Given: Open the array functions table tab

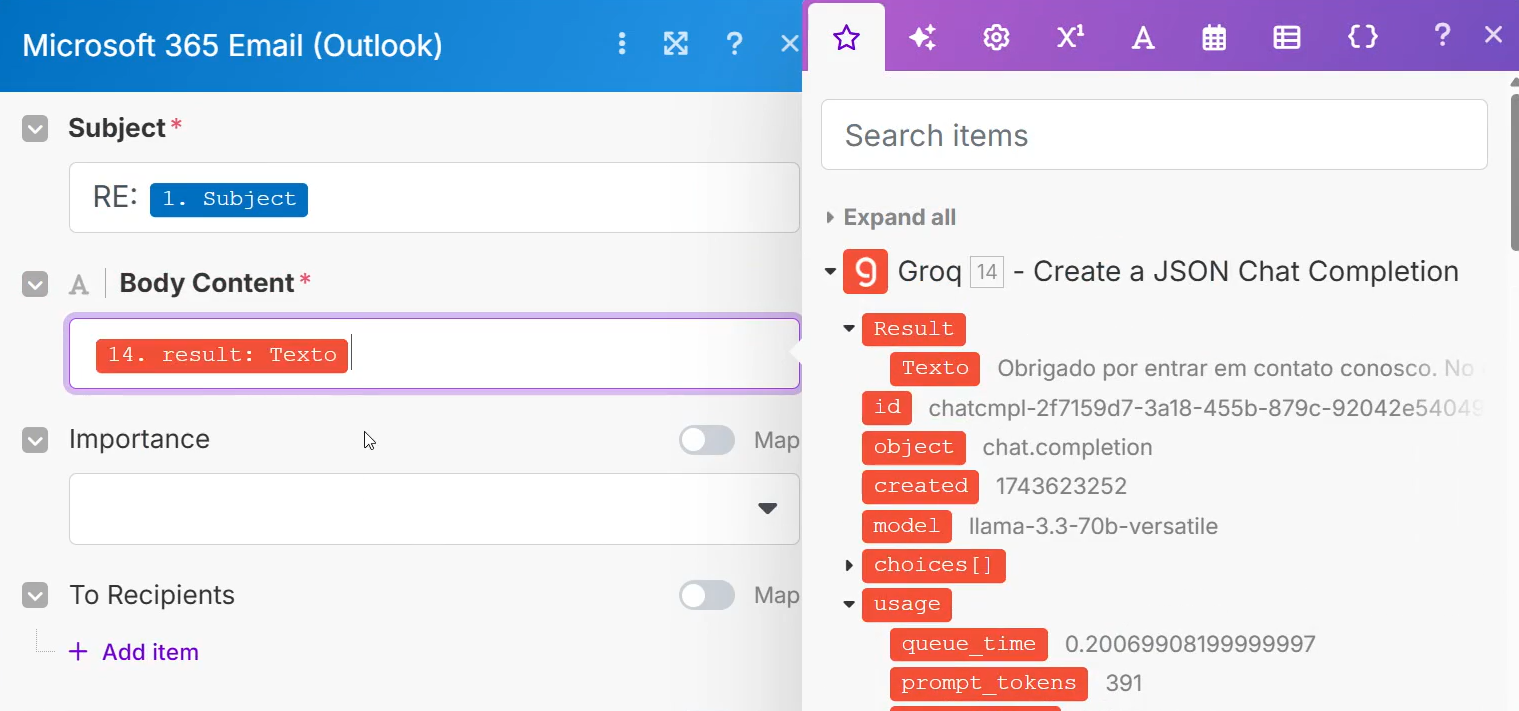Looking at the screenshot, I should [x=1287, y=38].
